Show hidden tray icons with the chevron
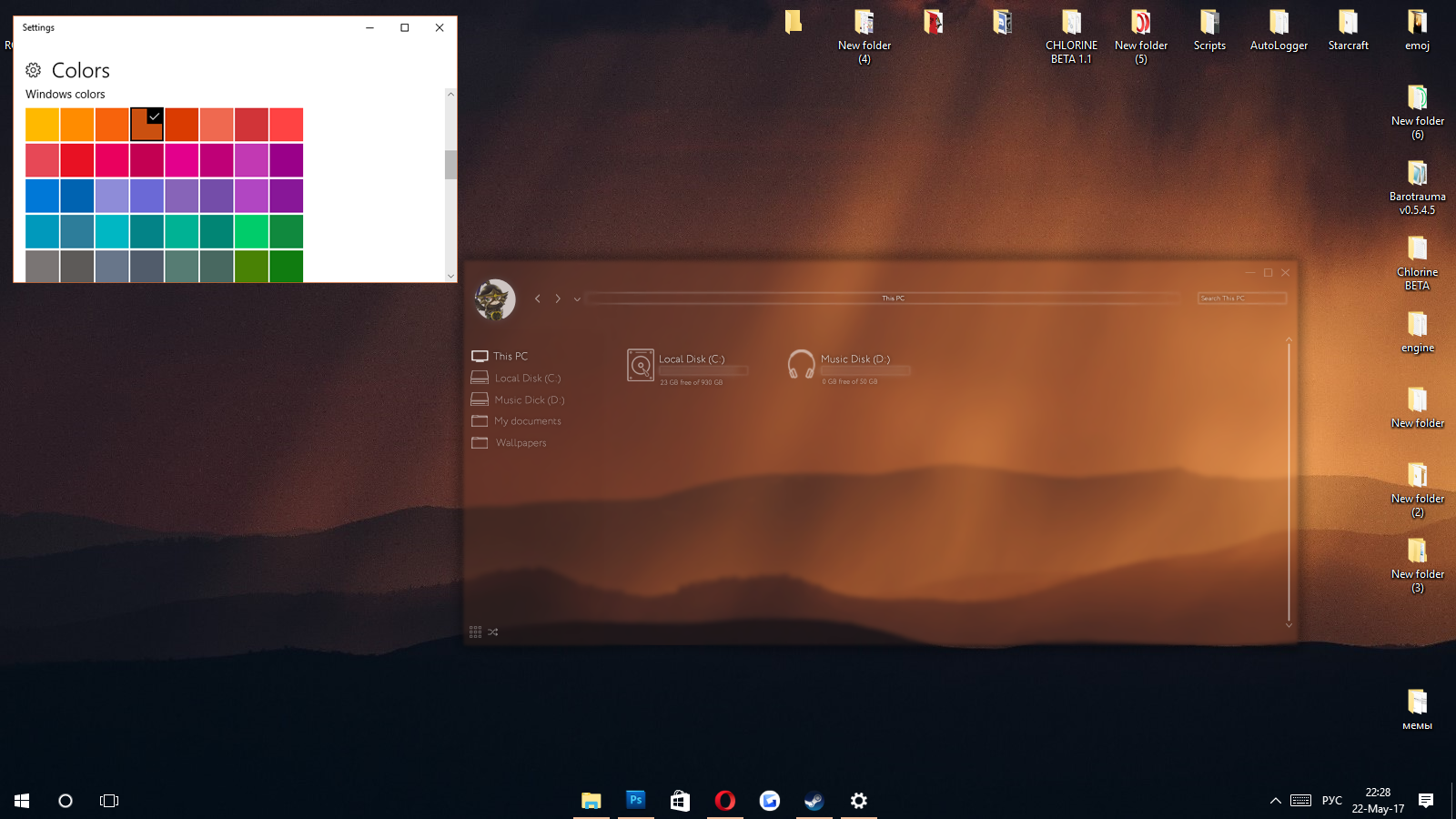1456x819 pixels. tap(1275, 801)
